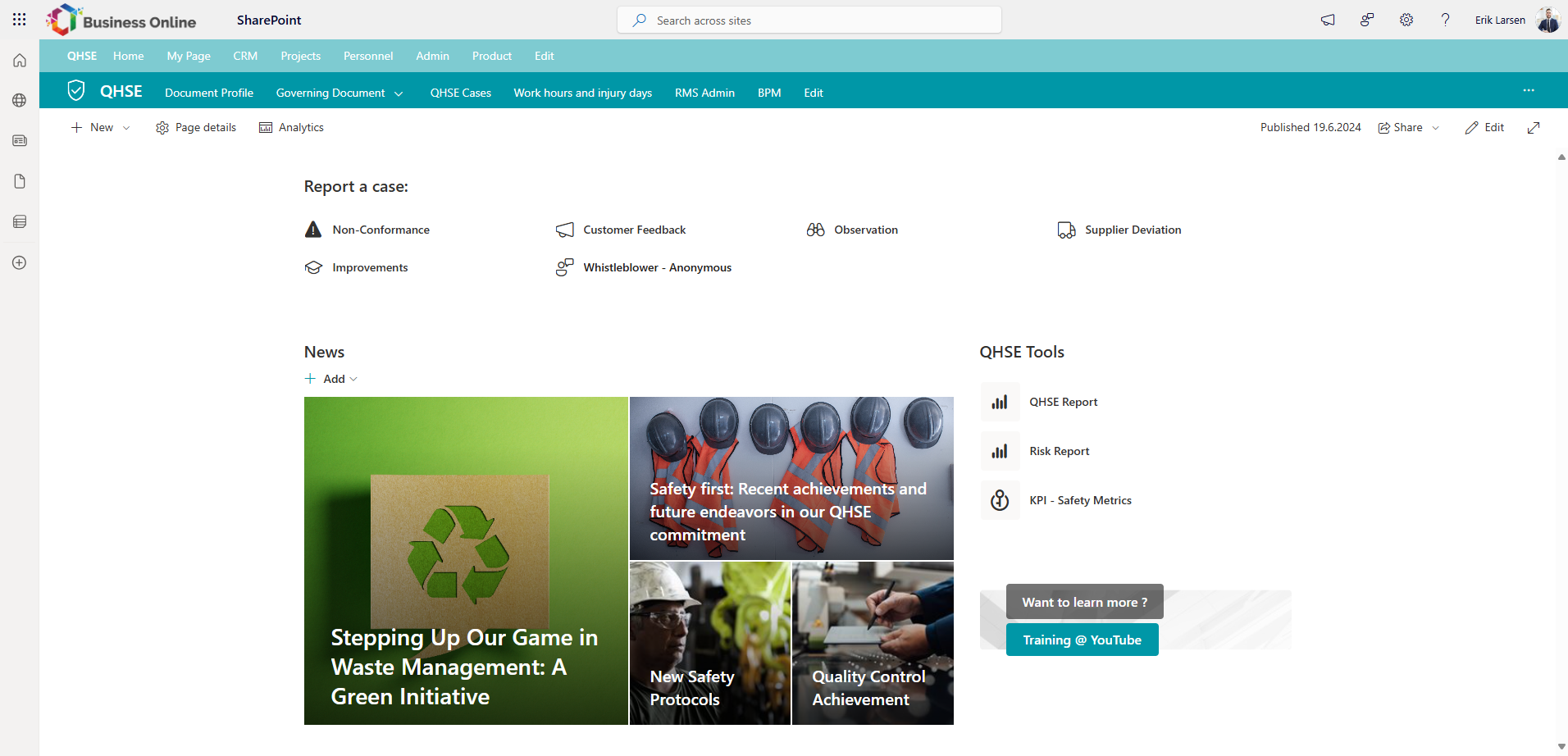The height and width of the screenshot is (756, 1568).
Task: Open Product in top navigation
Action: 492,56
